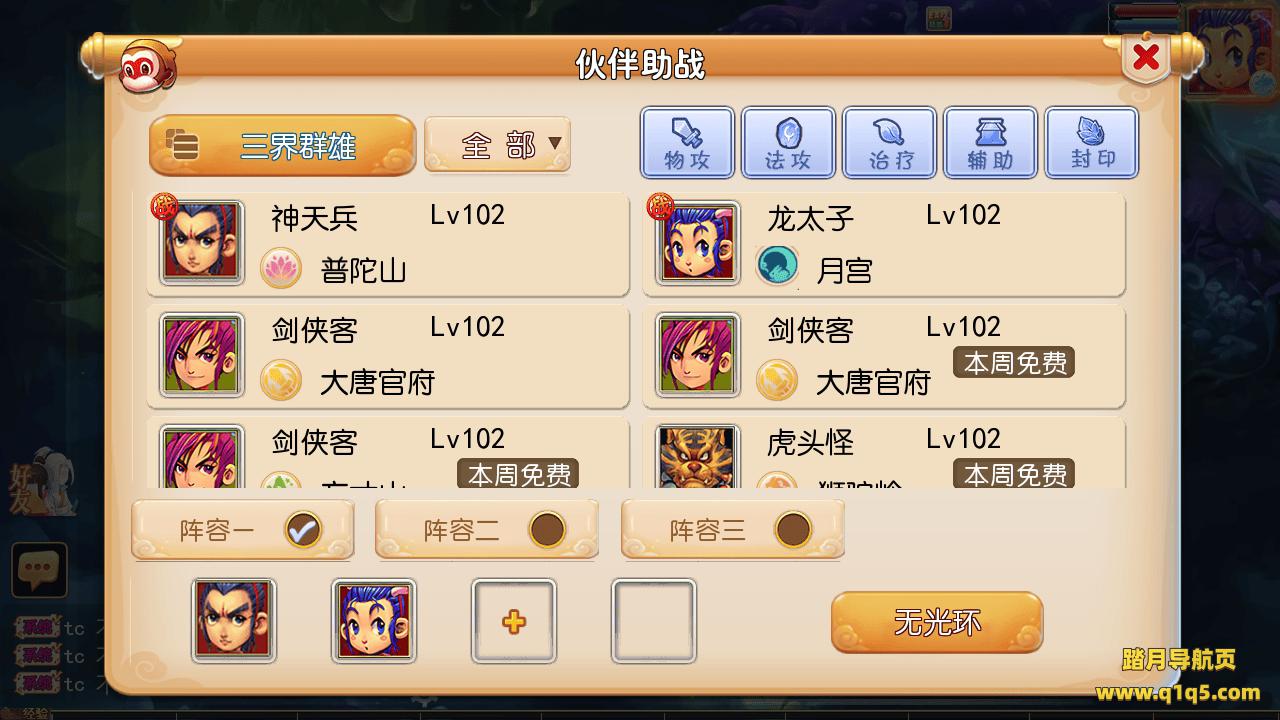The width and height of the screenshot is (1280, 720).
Task: Select the 法攻 magic attack filter icon
Action: tap(788, 143)
